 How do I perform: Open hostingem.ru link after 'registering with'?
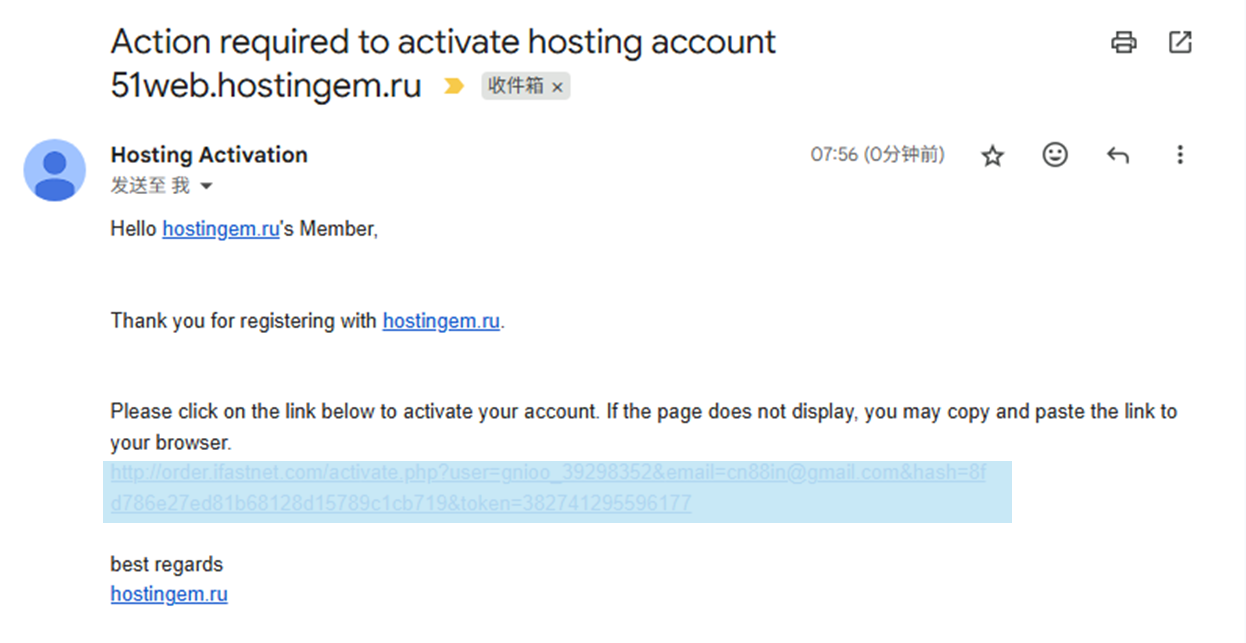(441, 321)
